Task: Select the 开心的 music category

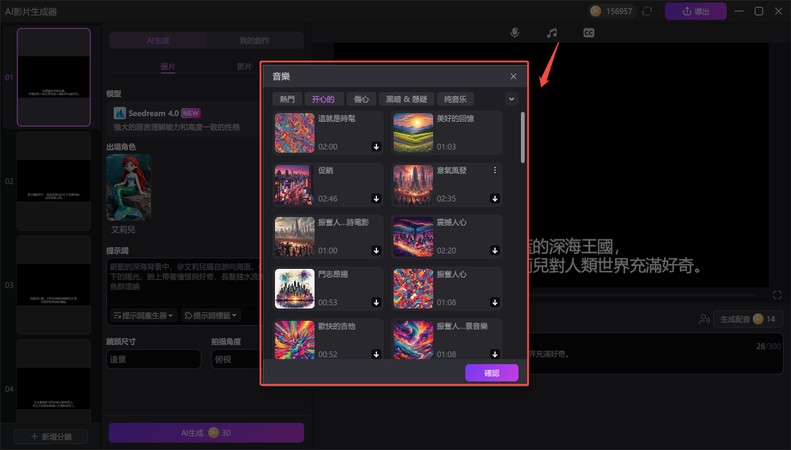Action: tap(323, 99)
